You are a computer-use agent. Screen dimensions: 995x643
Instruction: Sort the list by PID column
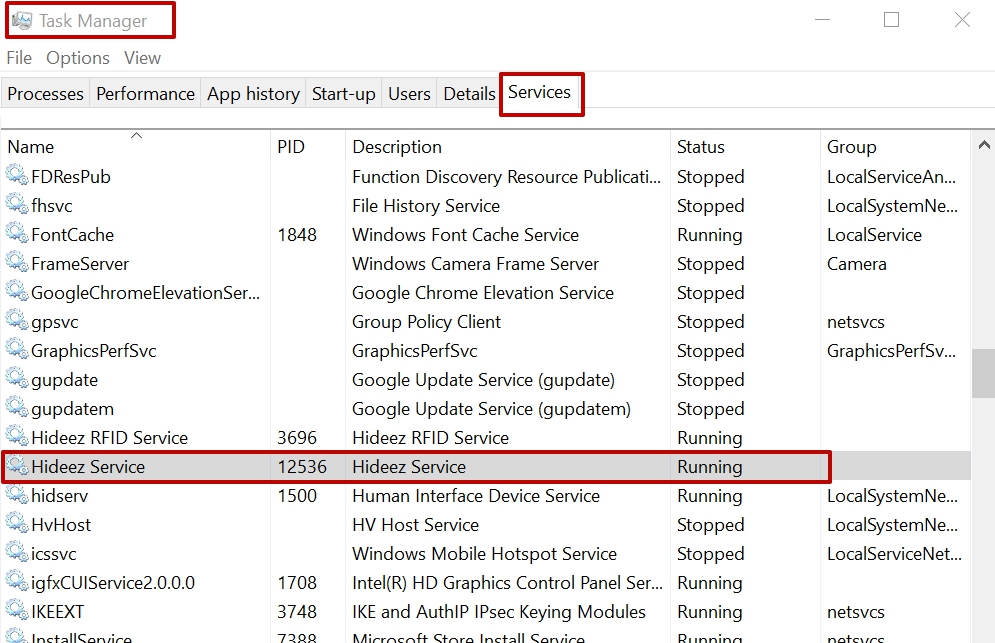290,147
